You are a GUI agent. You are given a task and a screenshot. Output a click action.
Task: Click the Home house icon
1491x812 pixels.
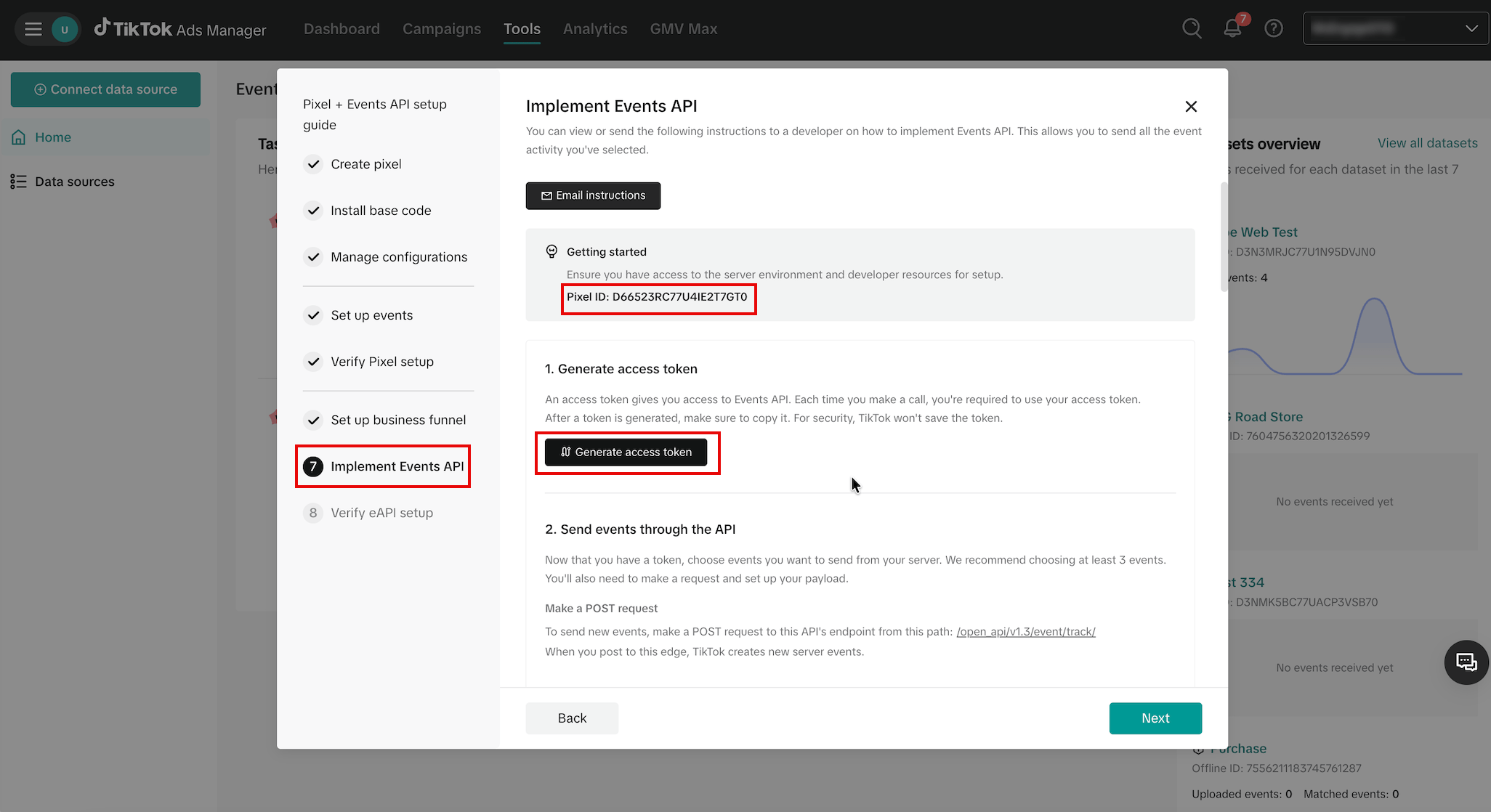coord(18,137)
